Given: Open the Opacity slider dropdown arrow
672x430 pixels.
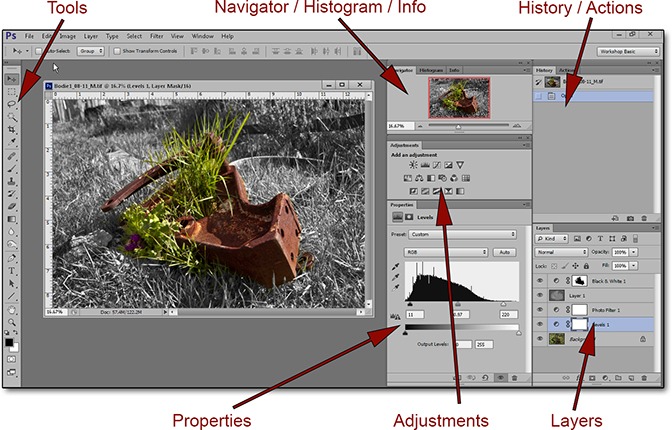Looking at the screenshot, I should (633, 252).
